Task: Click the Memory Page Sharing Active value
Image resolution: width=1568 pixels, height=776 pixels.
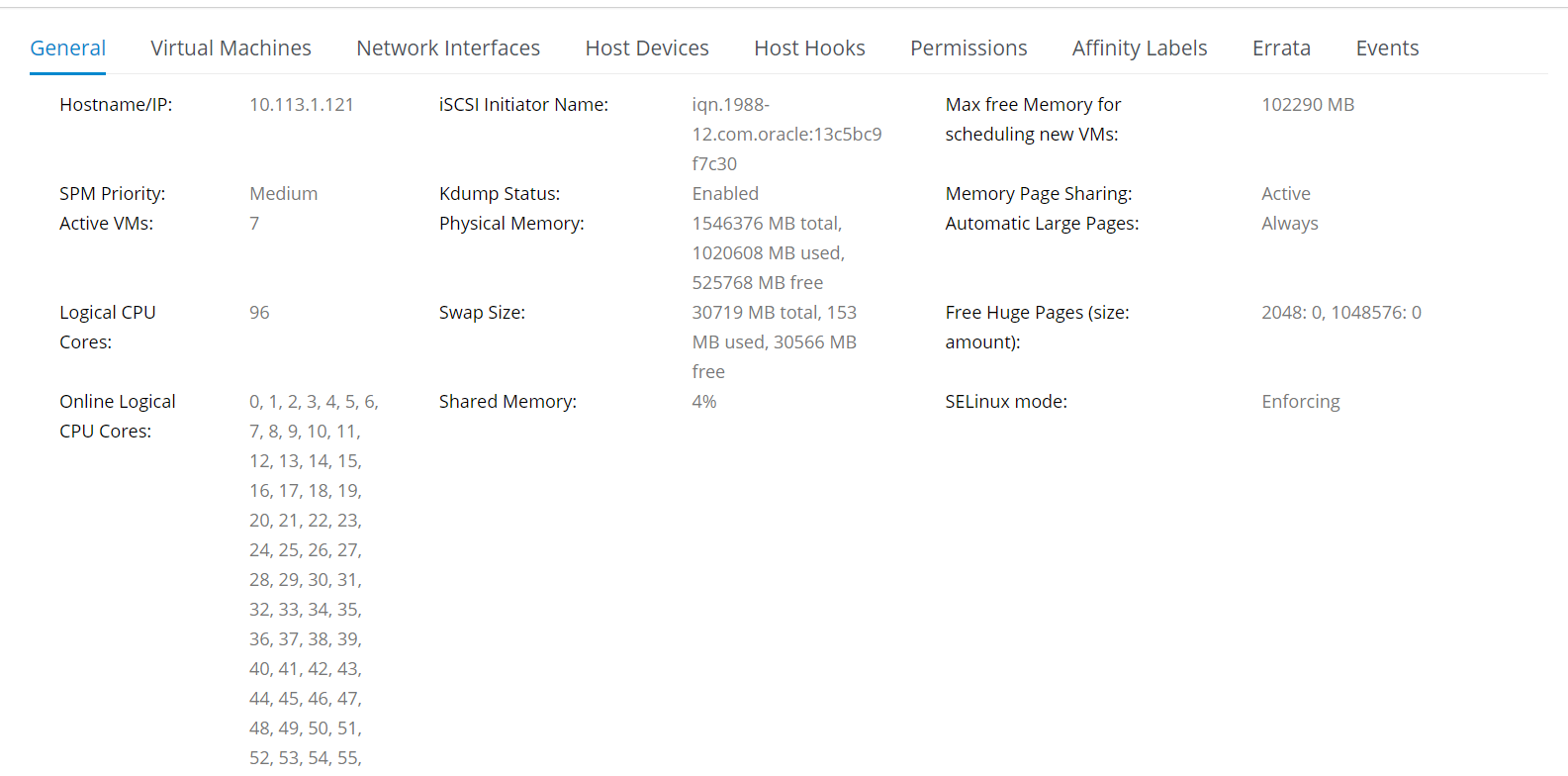Action: point(1285,194)
